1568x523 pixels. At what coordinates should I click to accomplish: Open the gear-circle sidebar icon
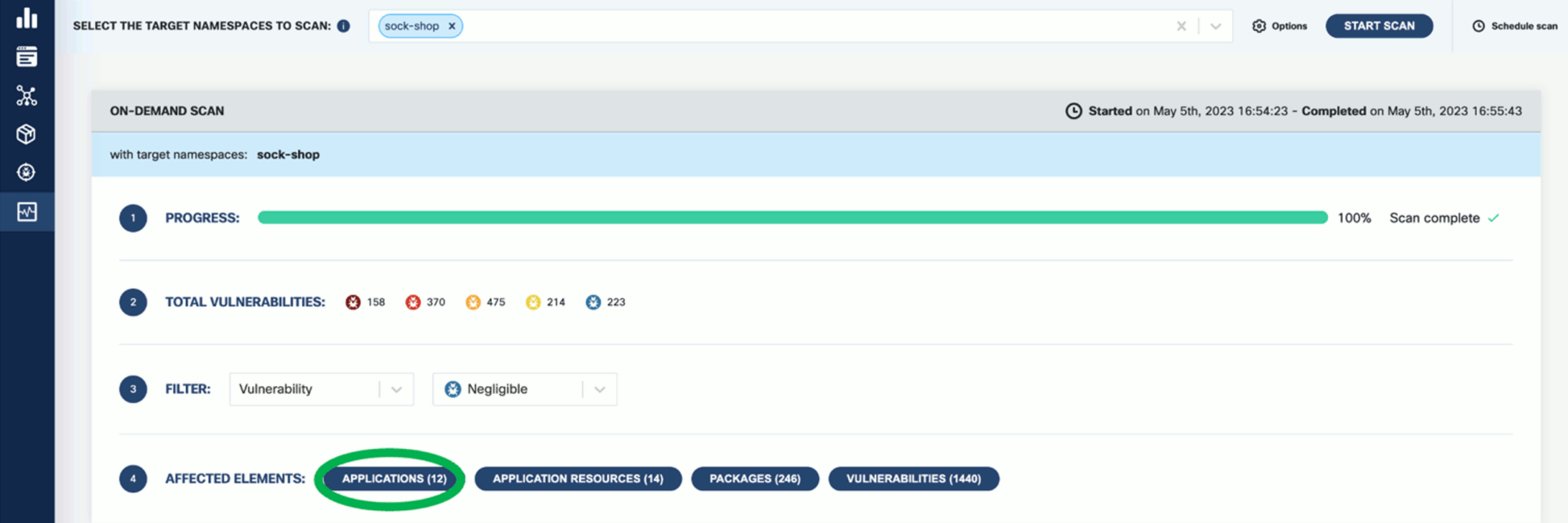[27, 172]
